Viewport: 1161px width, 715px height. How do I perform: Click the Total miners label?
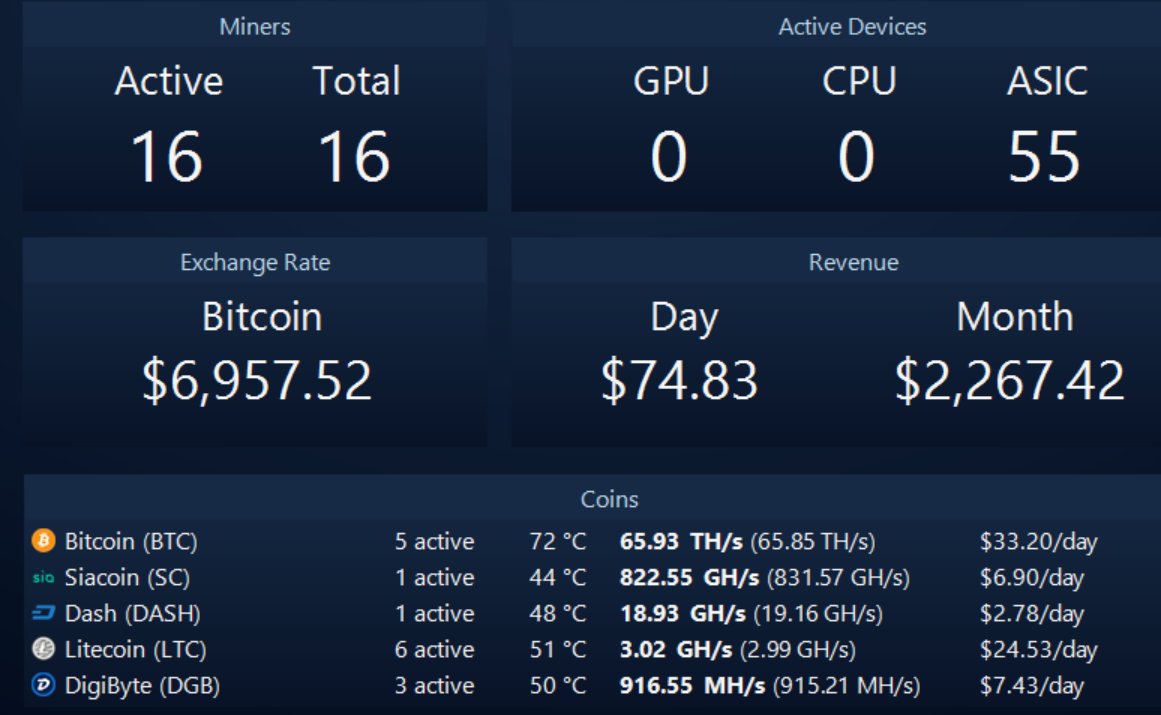click(356, 81)
